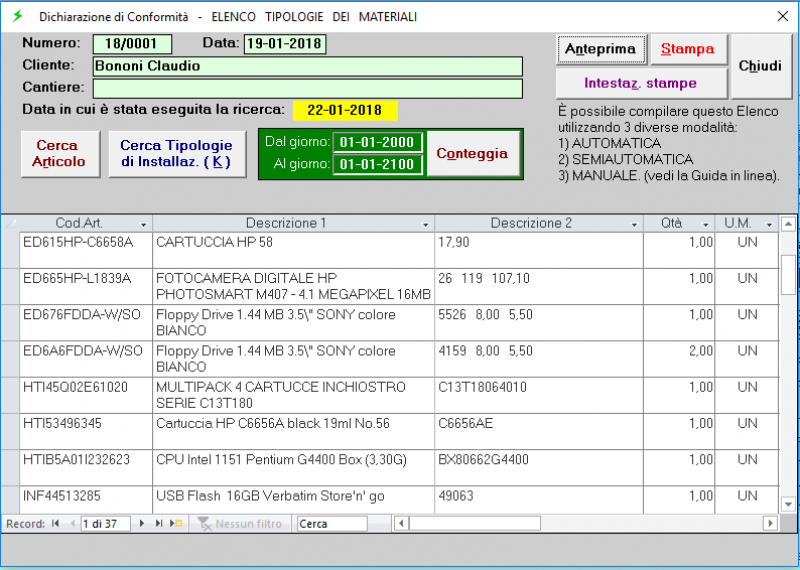Run the Conteggia count button
This screenshot has width=800, height=570.
tap(473, 154)
